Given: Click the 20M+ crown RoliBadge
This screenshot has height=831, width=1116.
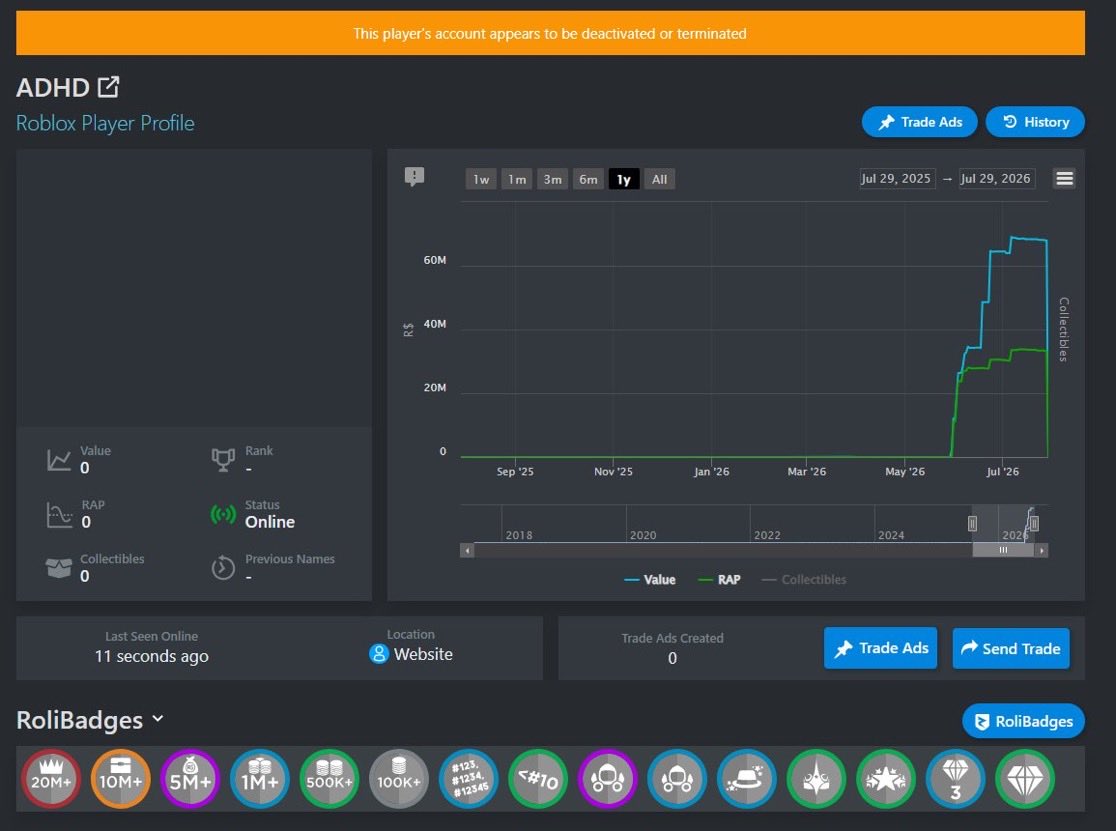Looking at the screenshot, I should [x=51, y=779].
